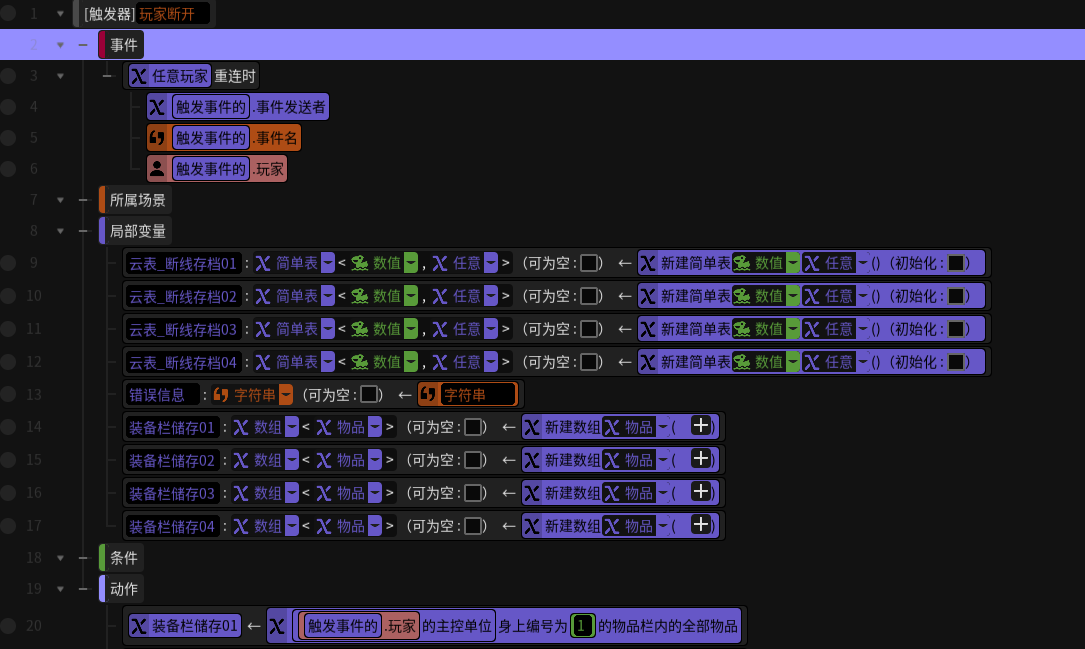Click the quote icon in the 字符串 default value field

click(428, 394)
